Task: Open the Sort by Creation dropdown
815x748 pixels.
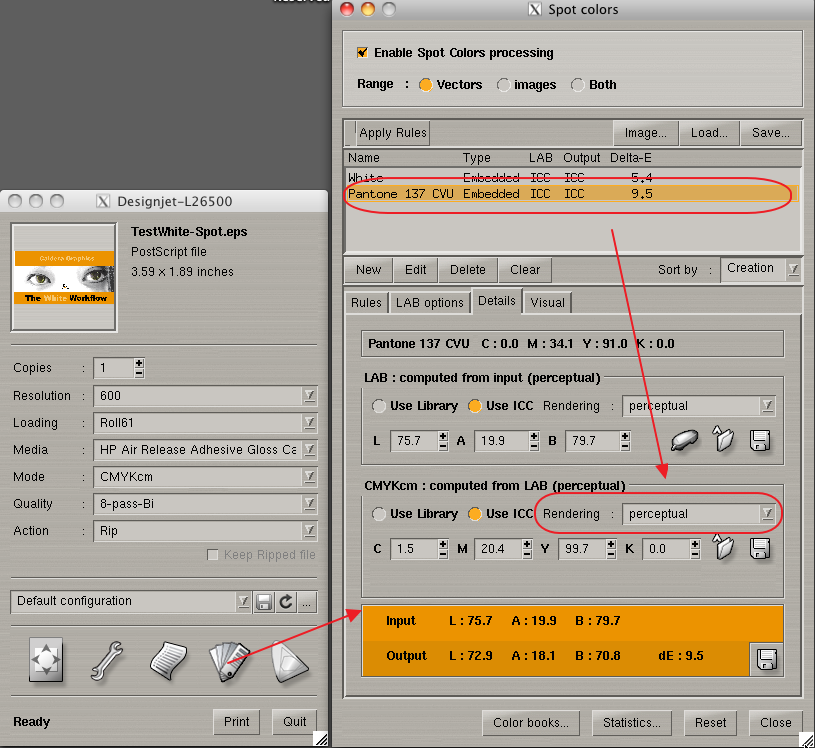Action: pyautogui.click(x=761, y=269)
